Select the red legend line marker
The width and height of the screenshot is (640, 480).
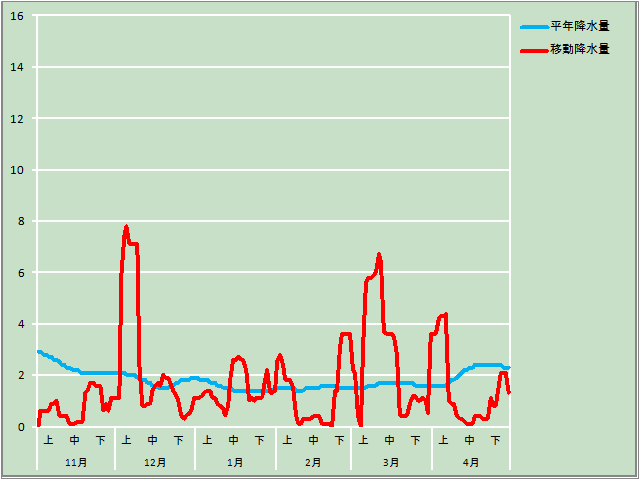pos(535,50)
